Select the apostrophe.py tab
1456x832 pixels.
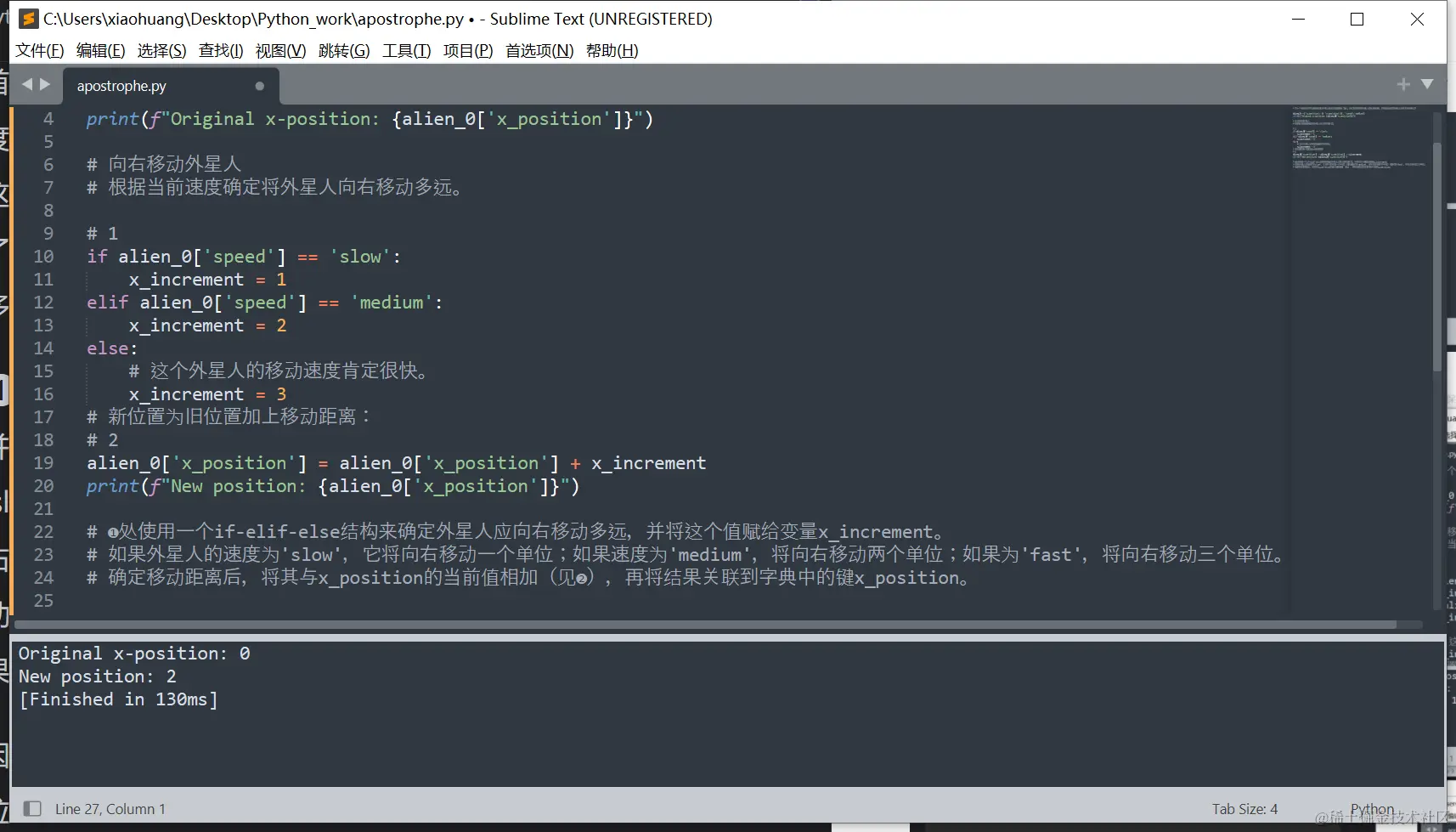click(170, 86)
